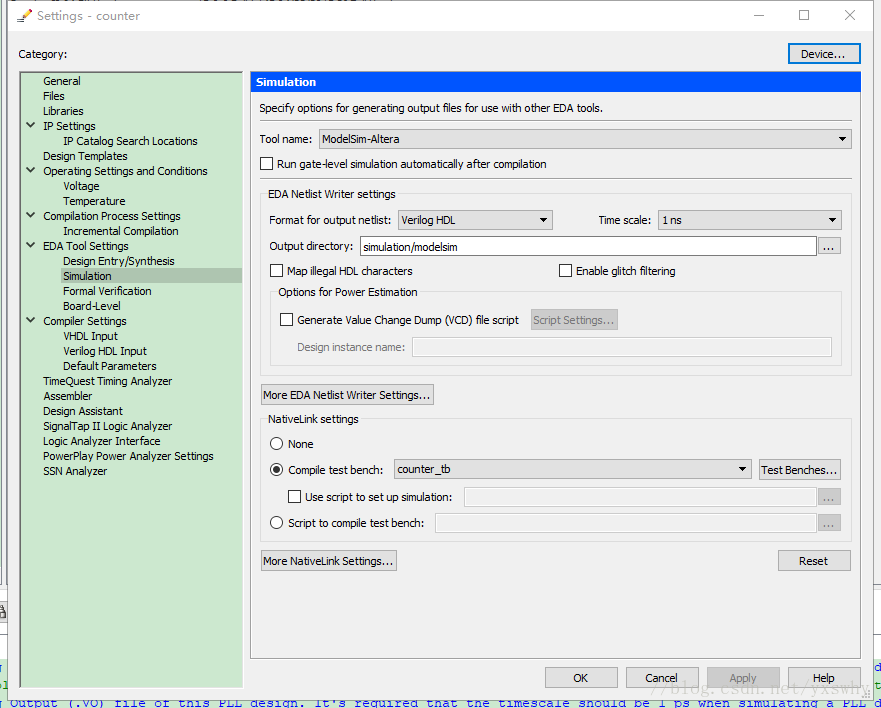Open the Tool name dropdown
Image resolution: width=881 pixels, height=708 pixels.
click(585, 139)
